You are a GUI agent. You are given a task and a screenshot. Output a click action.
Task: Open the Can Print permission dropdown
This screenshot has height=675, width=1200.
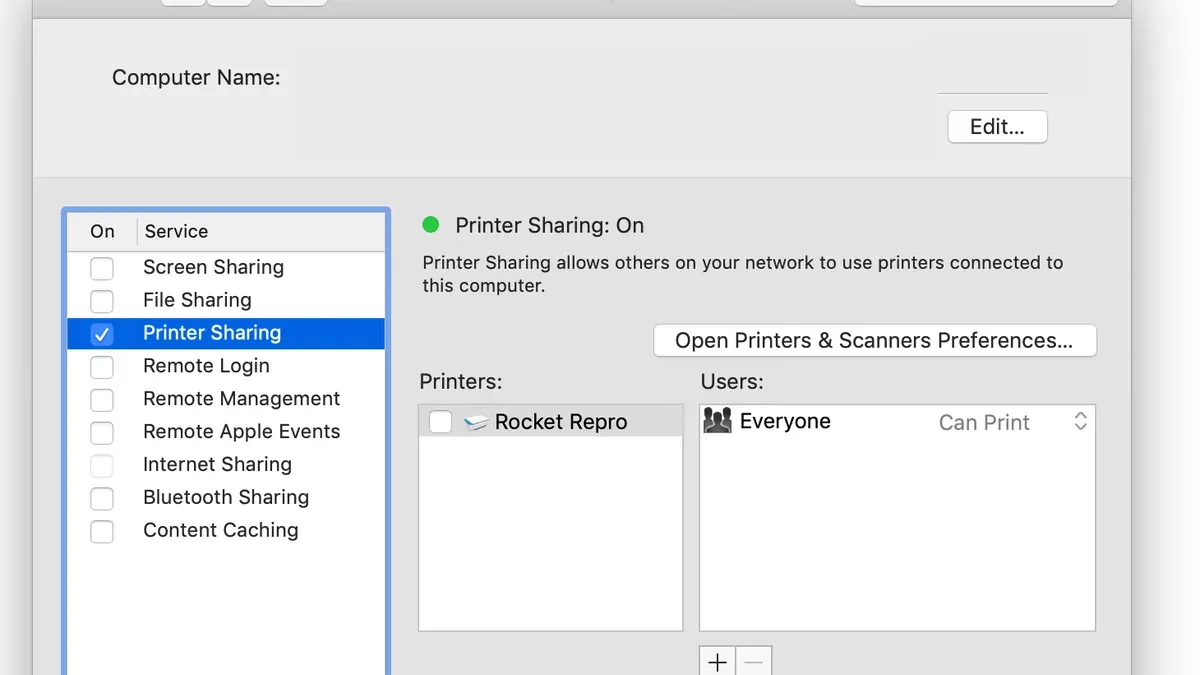[1012, 422]
